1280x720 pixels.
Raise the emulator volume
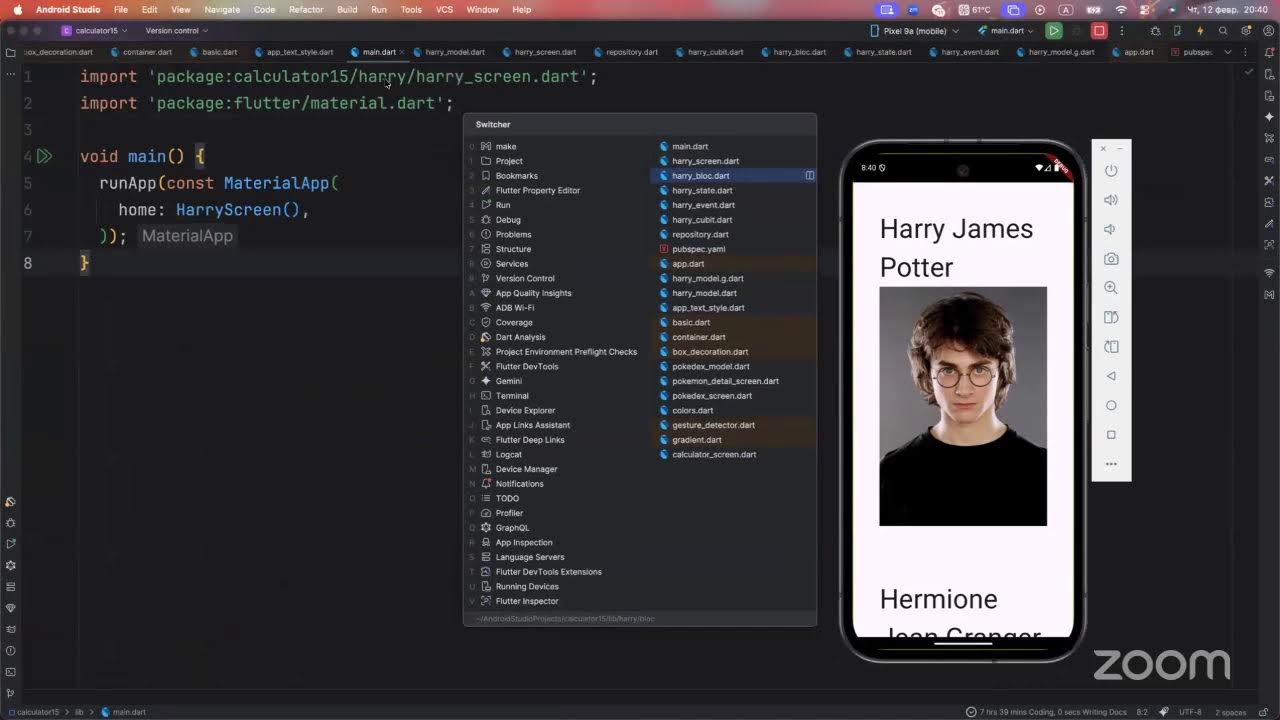(x=1111, y=200)
